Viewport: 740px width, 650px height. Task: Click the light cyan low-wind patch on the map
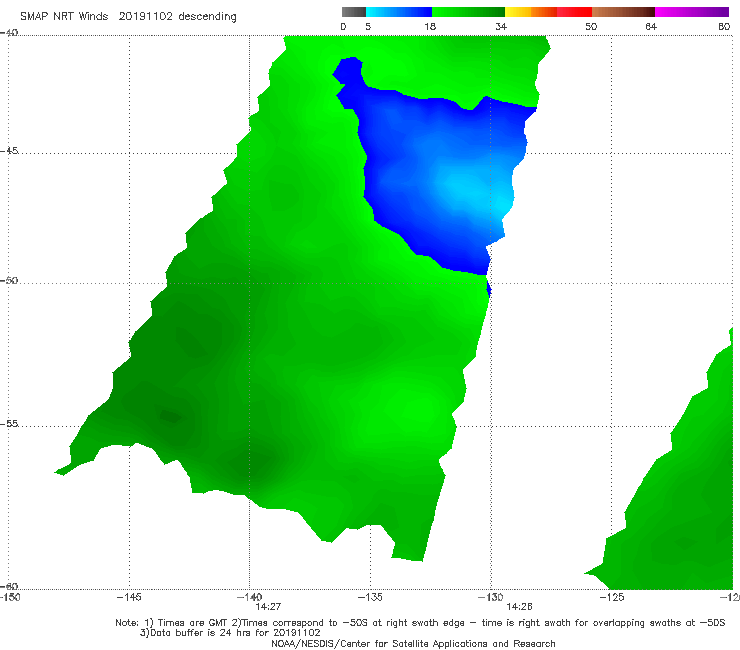tap(477, 191)
